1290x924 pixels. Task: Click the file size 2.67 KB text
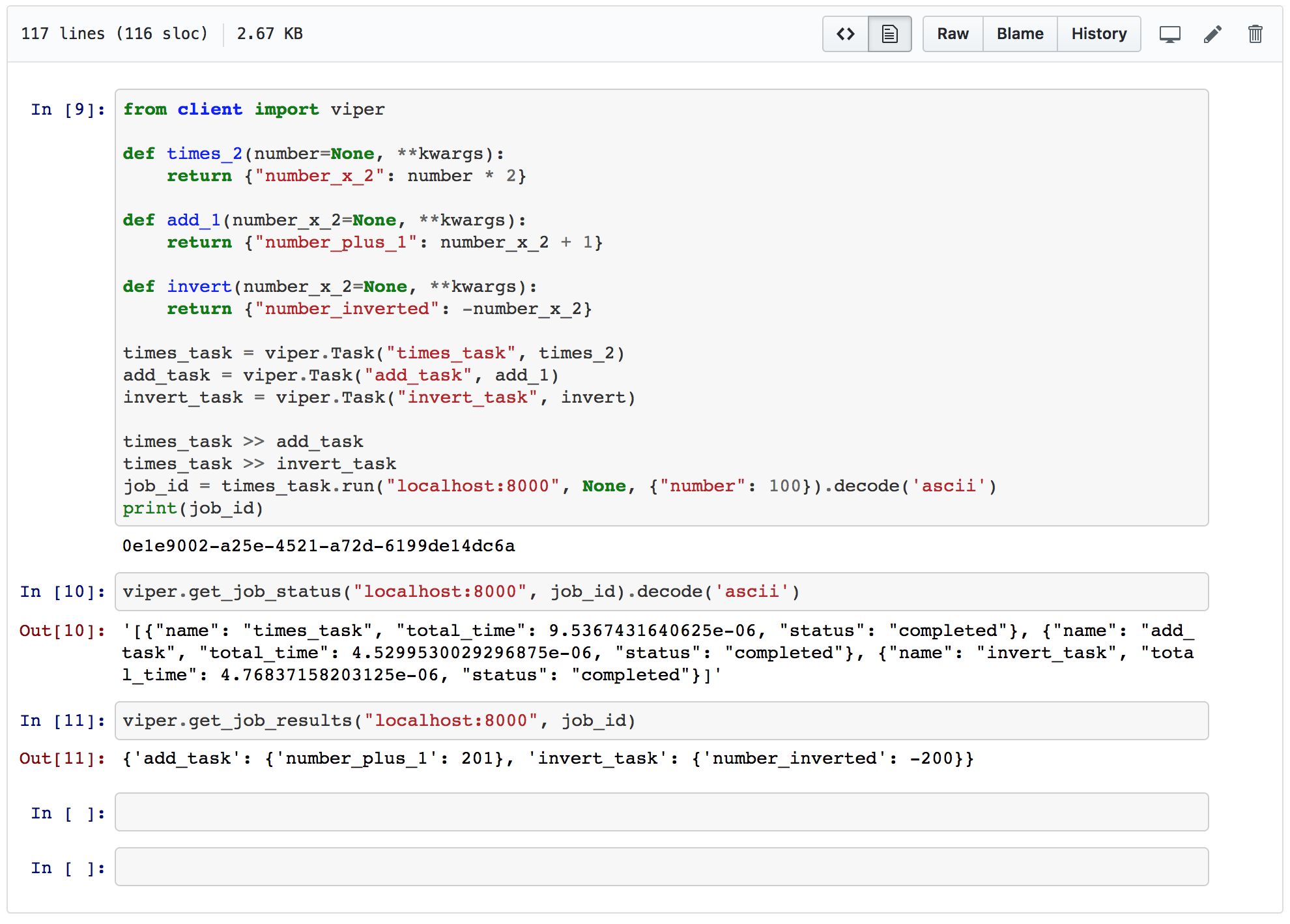[270, 34]
